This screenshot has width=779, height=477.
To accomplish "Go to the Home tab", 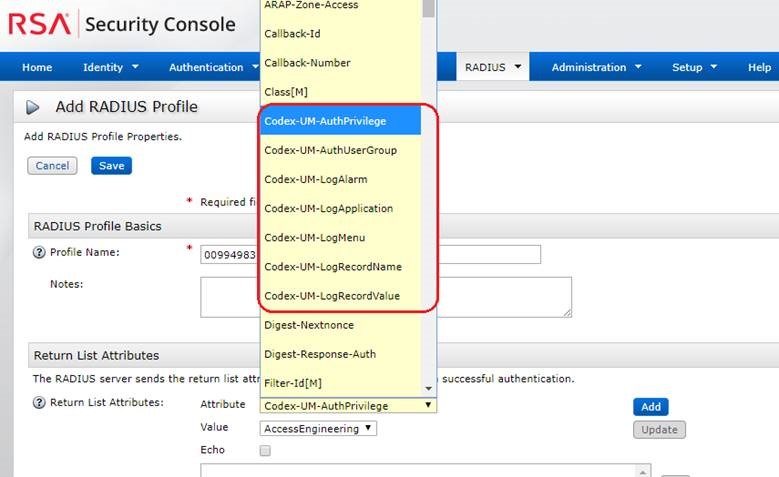I will pos(37,67).
